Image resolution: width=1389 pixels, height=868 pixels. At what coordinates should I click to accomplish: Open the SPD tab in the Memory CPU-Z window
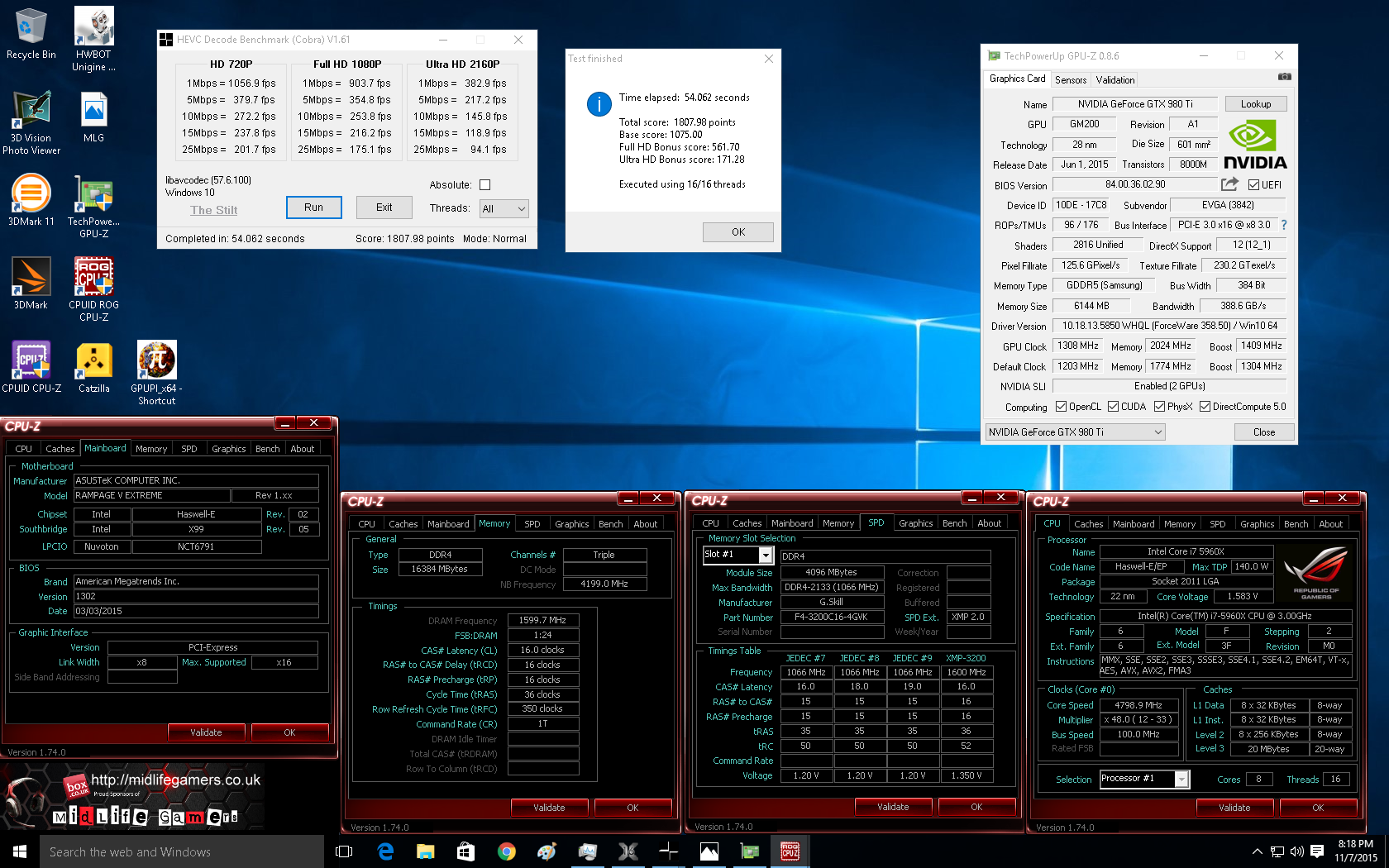point(532,524)
